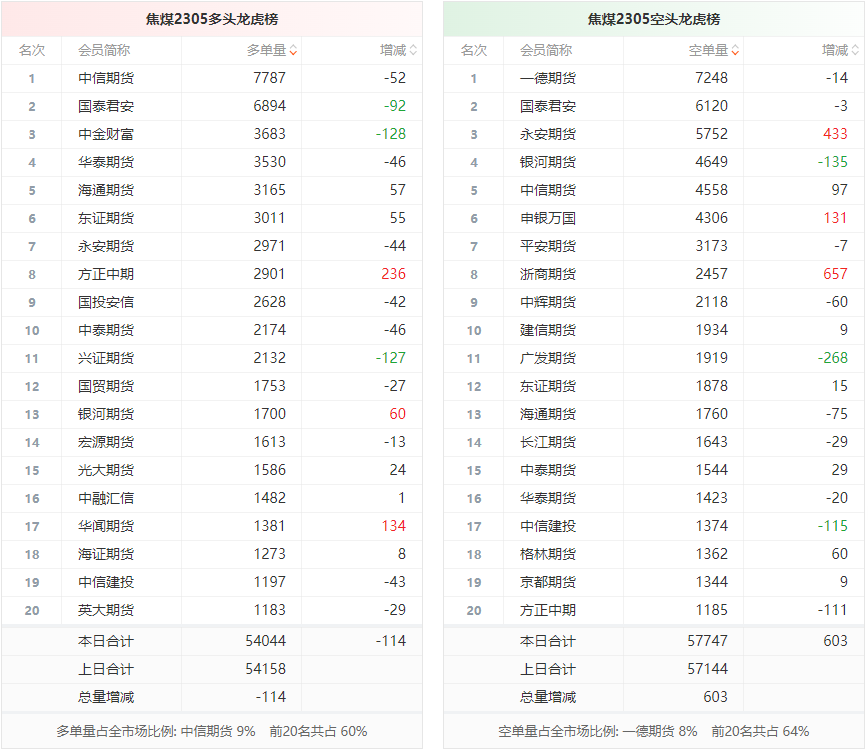Select the 焦煤2305空头龙虎榜 title header
This screenshot has width=868, height=751.
point(653,19)
